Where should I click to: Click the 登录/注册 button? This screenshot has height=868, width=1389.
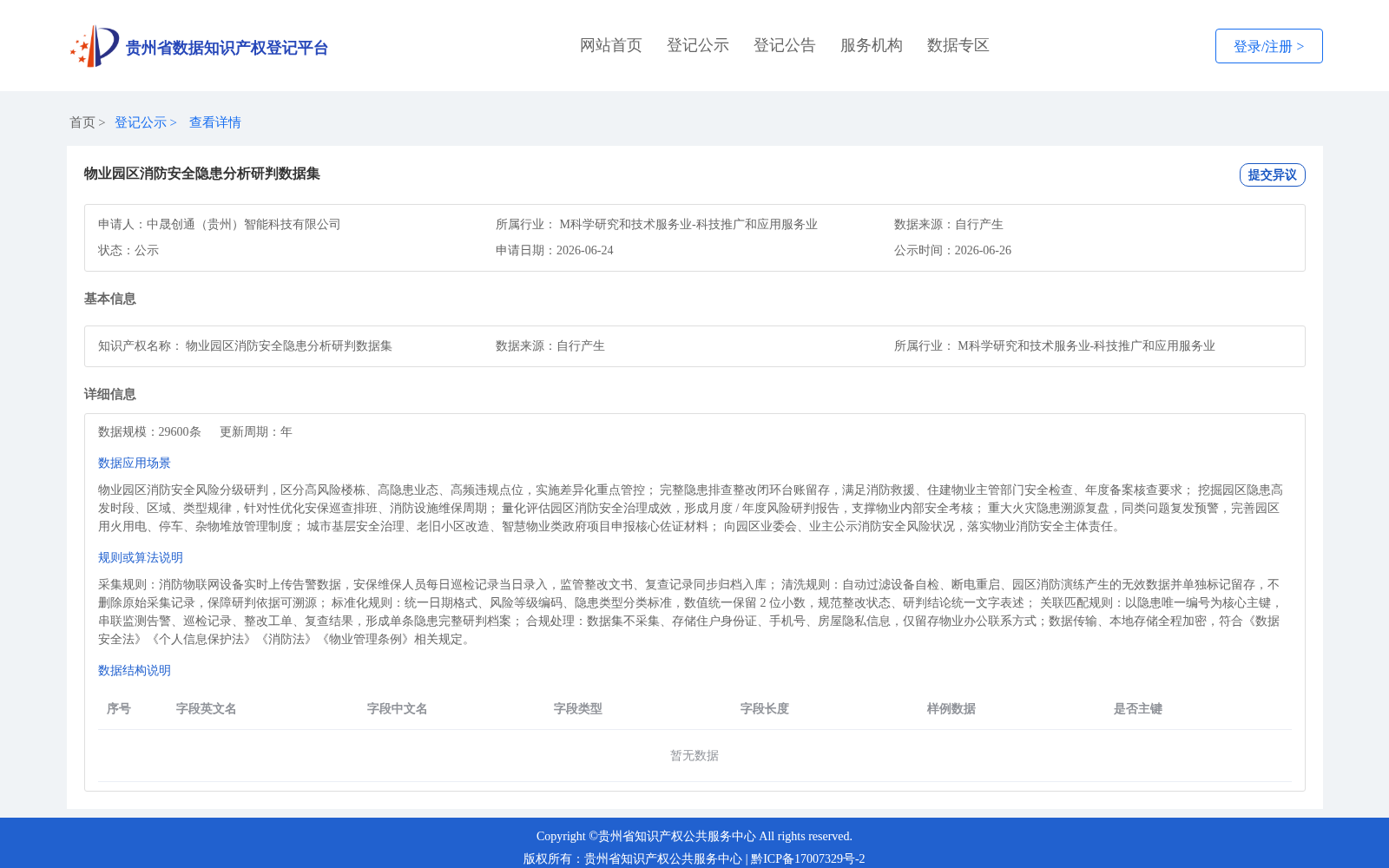point(1269,46)
